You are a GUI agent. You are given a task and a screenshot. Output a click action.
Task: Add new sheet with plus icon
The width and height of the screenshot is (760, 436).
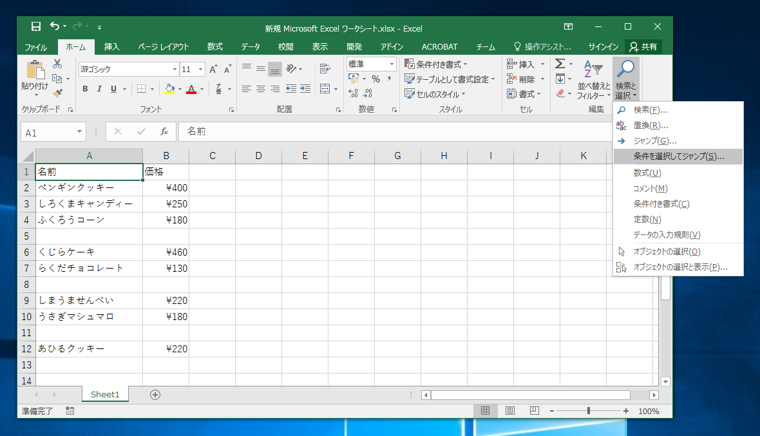155,395
